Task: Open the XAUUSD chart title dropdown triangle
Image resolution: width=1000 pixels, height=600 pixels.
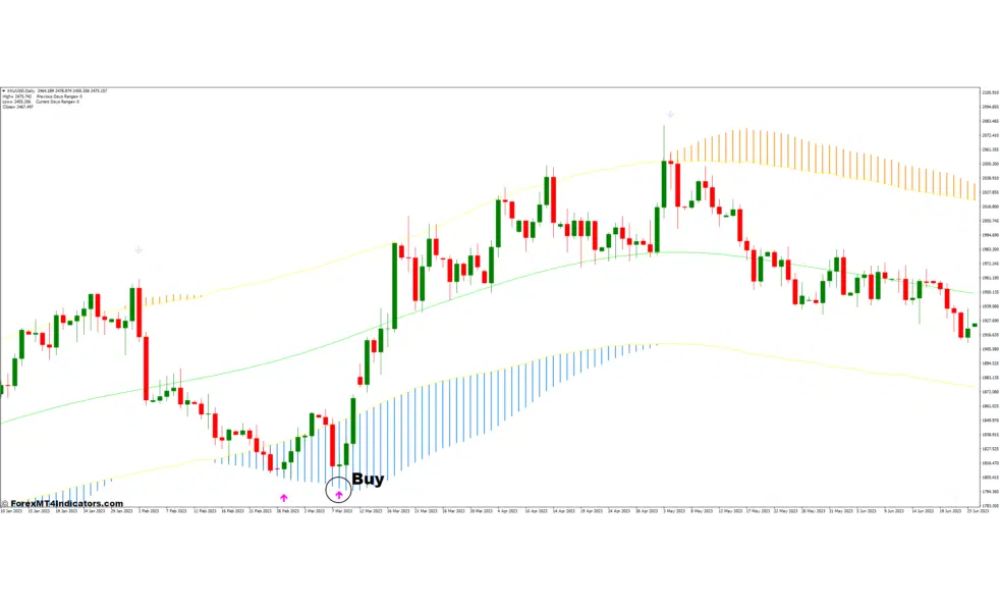Action: pyautogui.click(x=3, y=91)
